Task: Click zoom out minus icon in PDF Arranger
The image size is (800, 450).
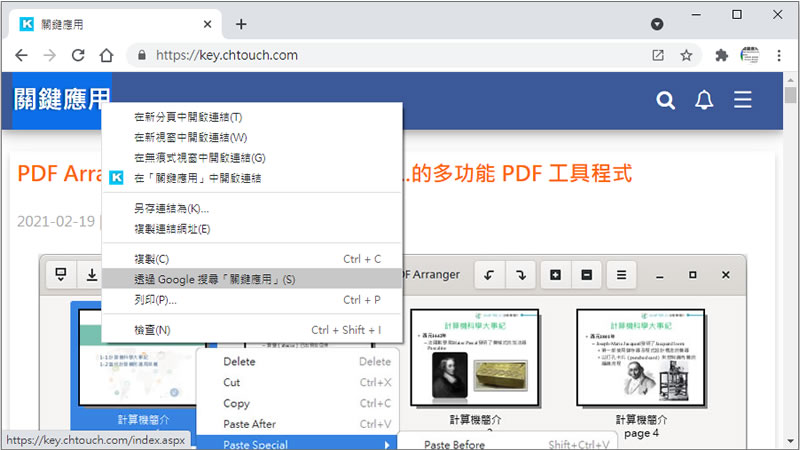Action: [587, 275]
